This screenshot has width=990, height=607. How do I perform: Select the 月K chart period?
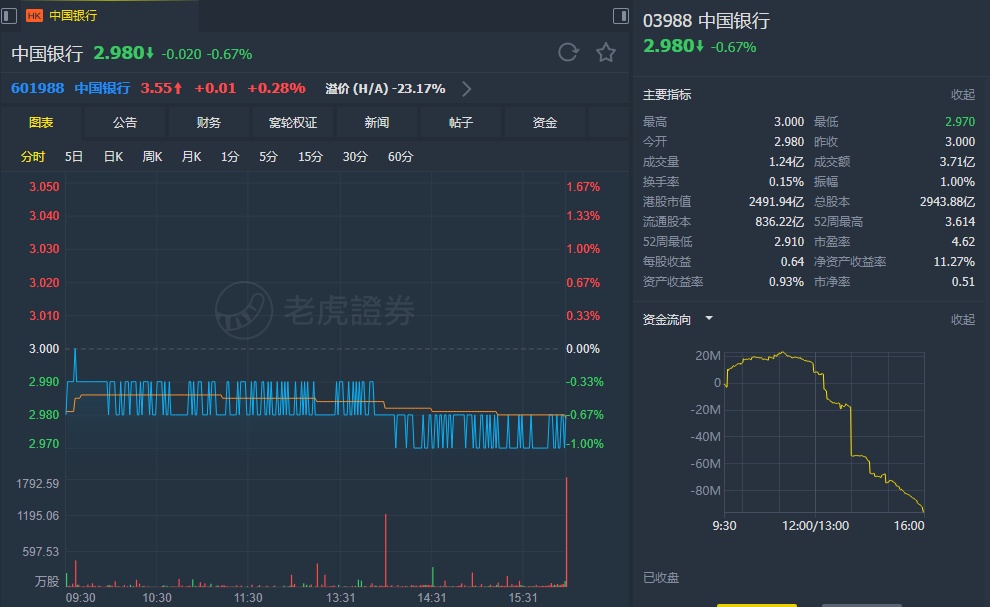(x=191, y=157)
